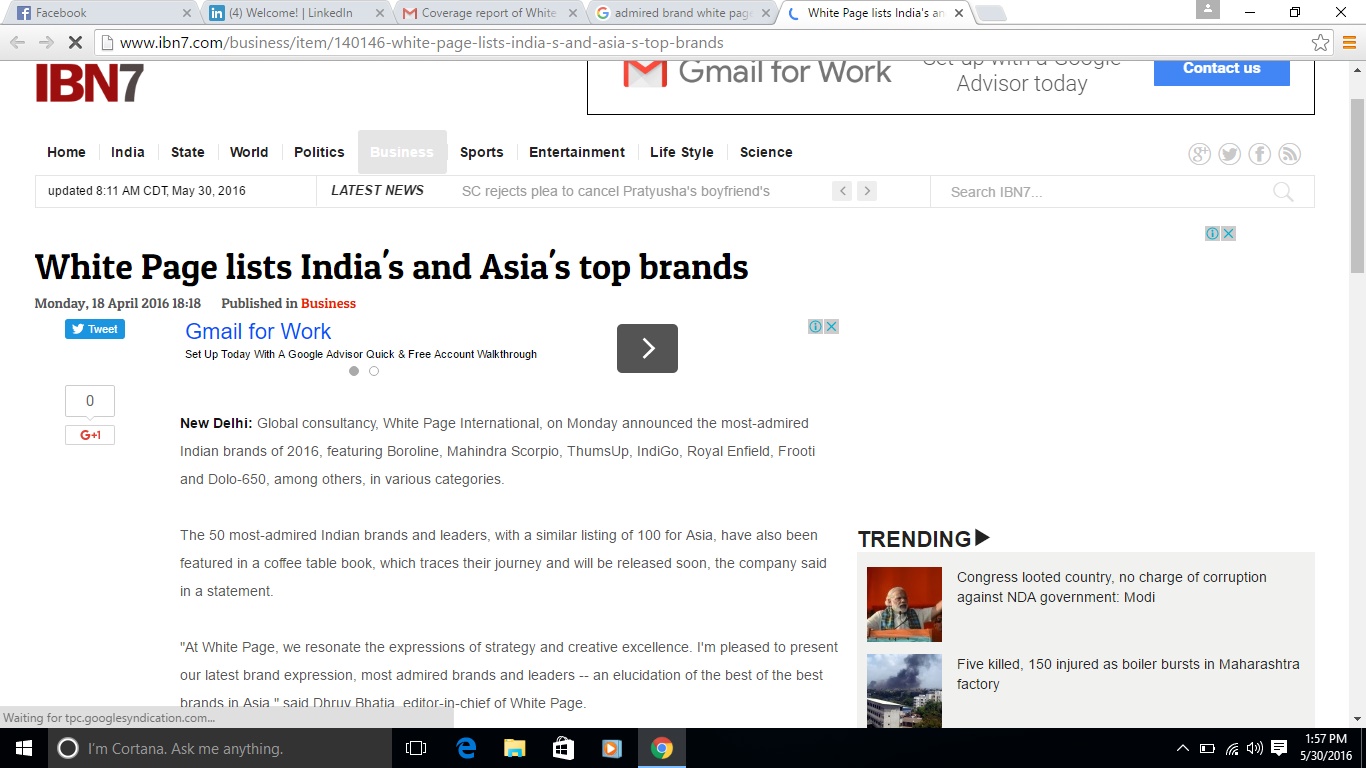The height and width of the screenshot is (768, 1366).
Task: Open the Life Style menu item
Action: pyautogui.click(x=682, y=152)
